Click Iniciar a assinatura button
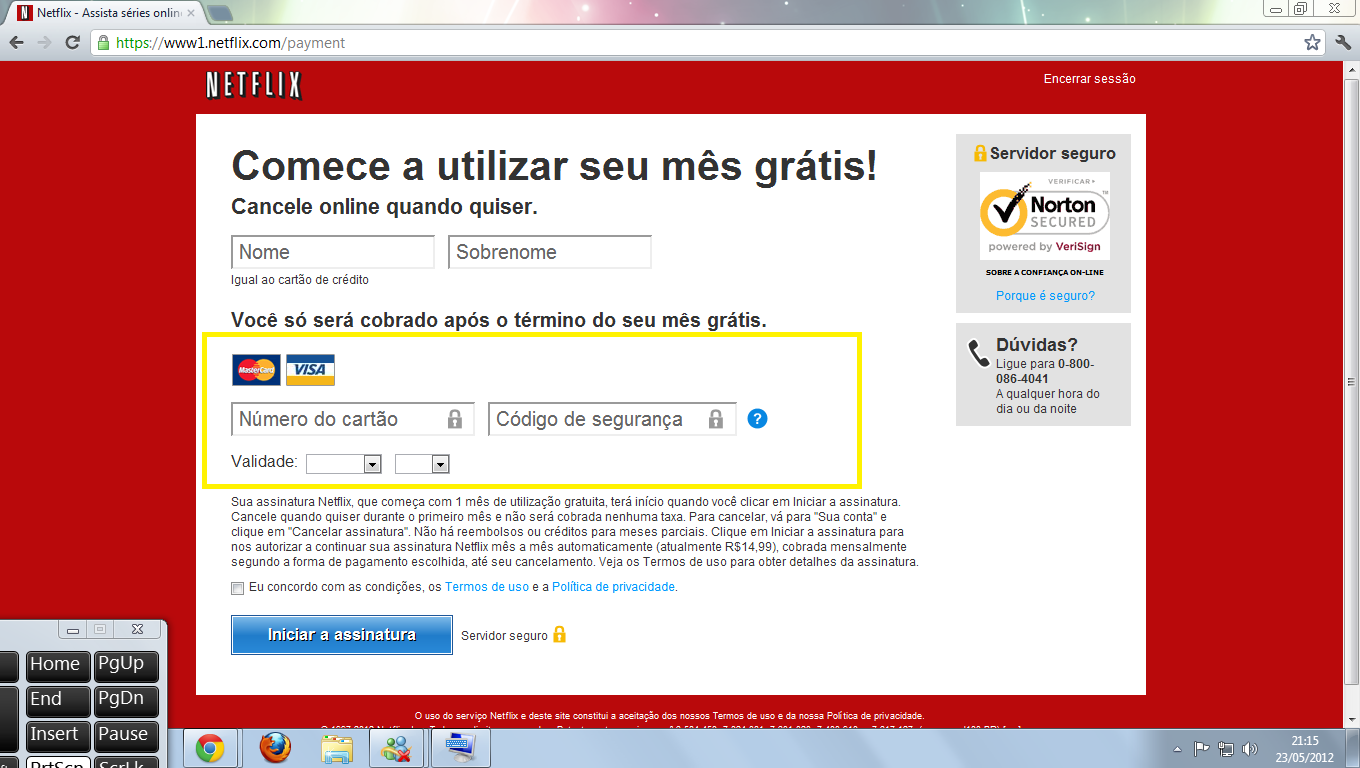Screen dimensions: 1360x768 (342, 635)
